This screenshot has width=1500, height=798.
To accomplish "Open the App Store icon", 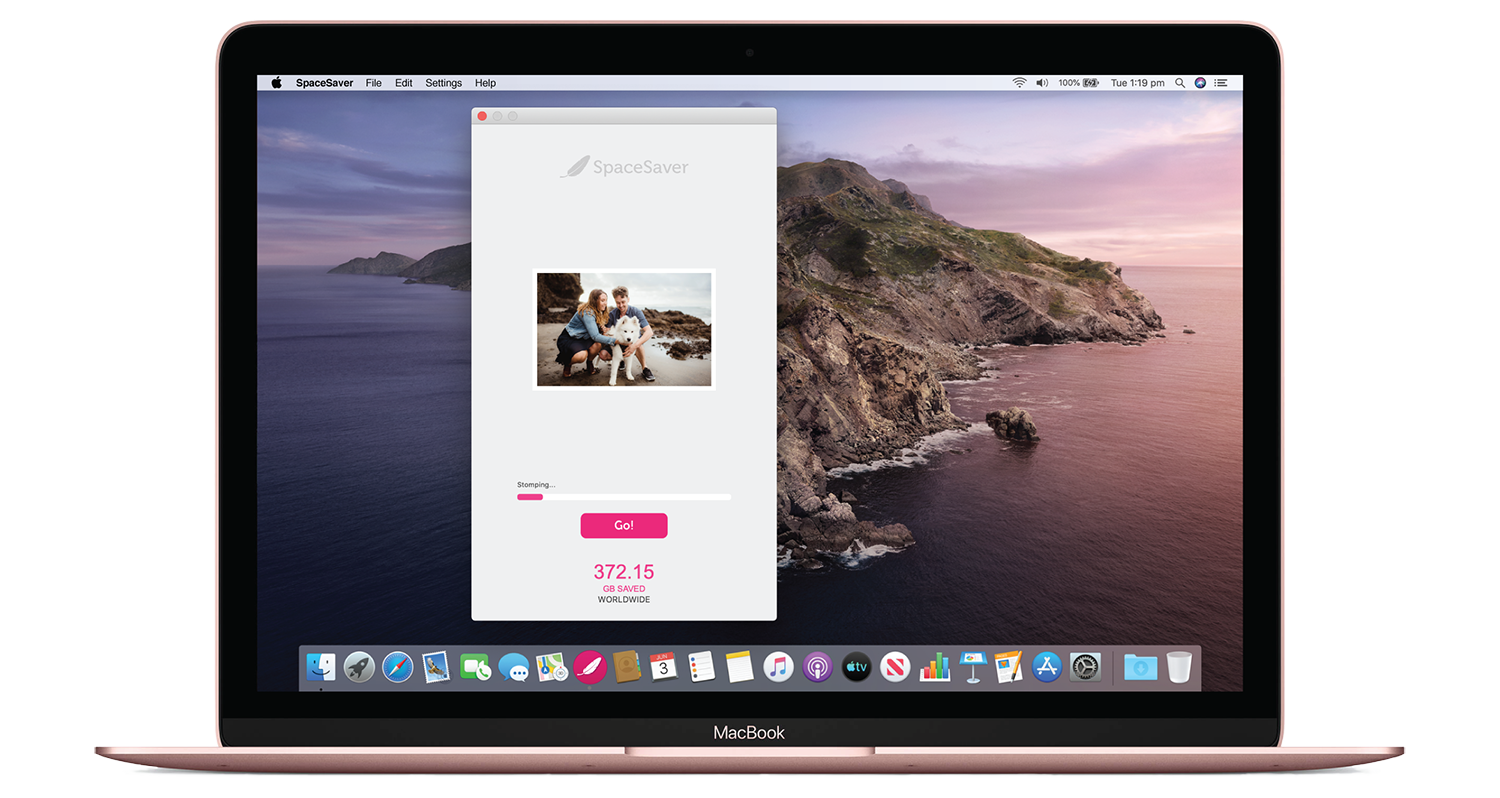I will tap(1047, 667).
